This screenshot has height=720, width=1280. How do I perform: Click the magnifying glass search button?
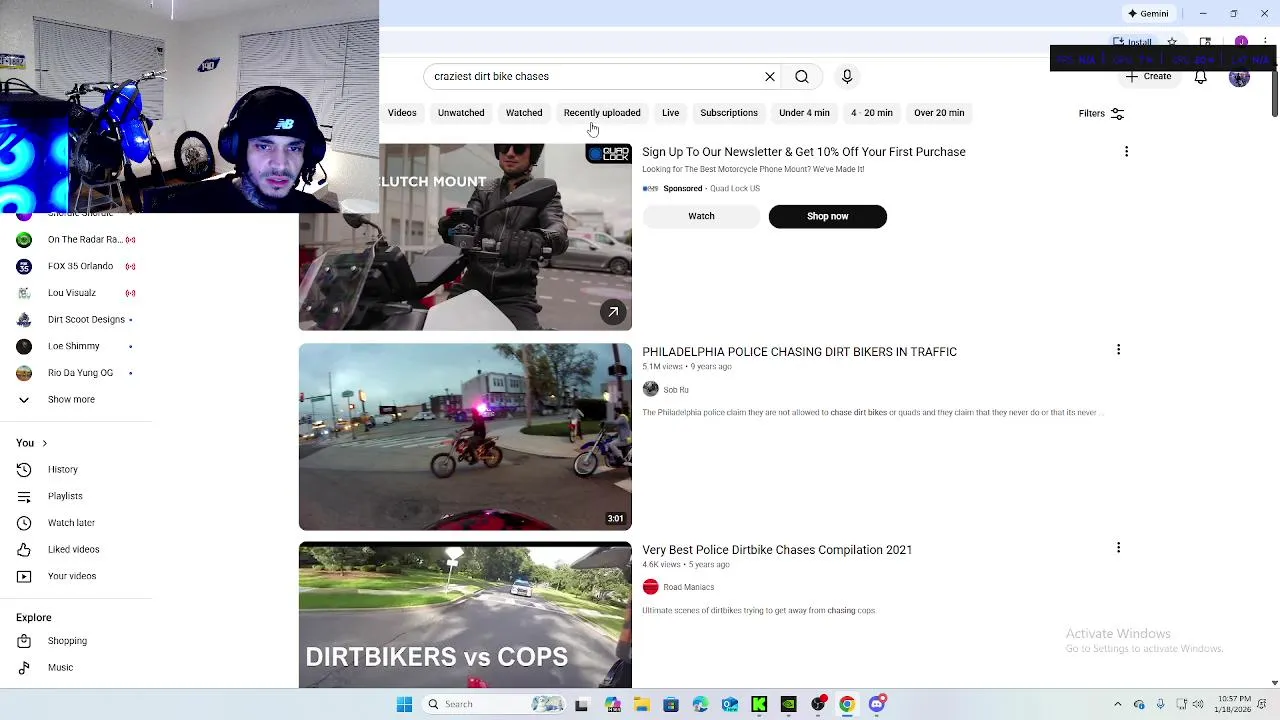802,77
